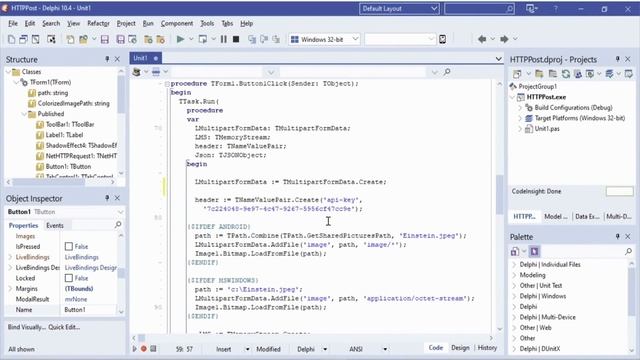
Task: Collapse the Classes node in Structure
Action: [x=8, y=72]
